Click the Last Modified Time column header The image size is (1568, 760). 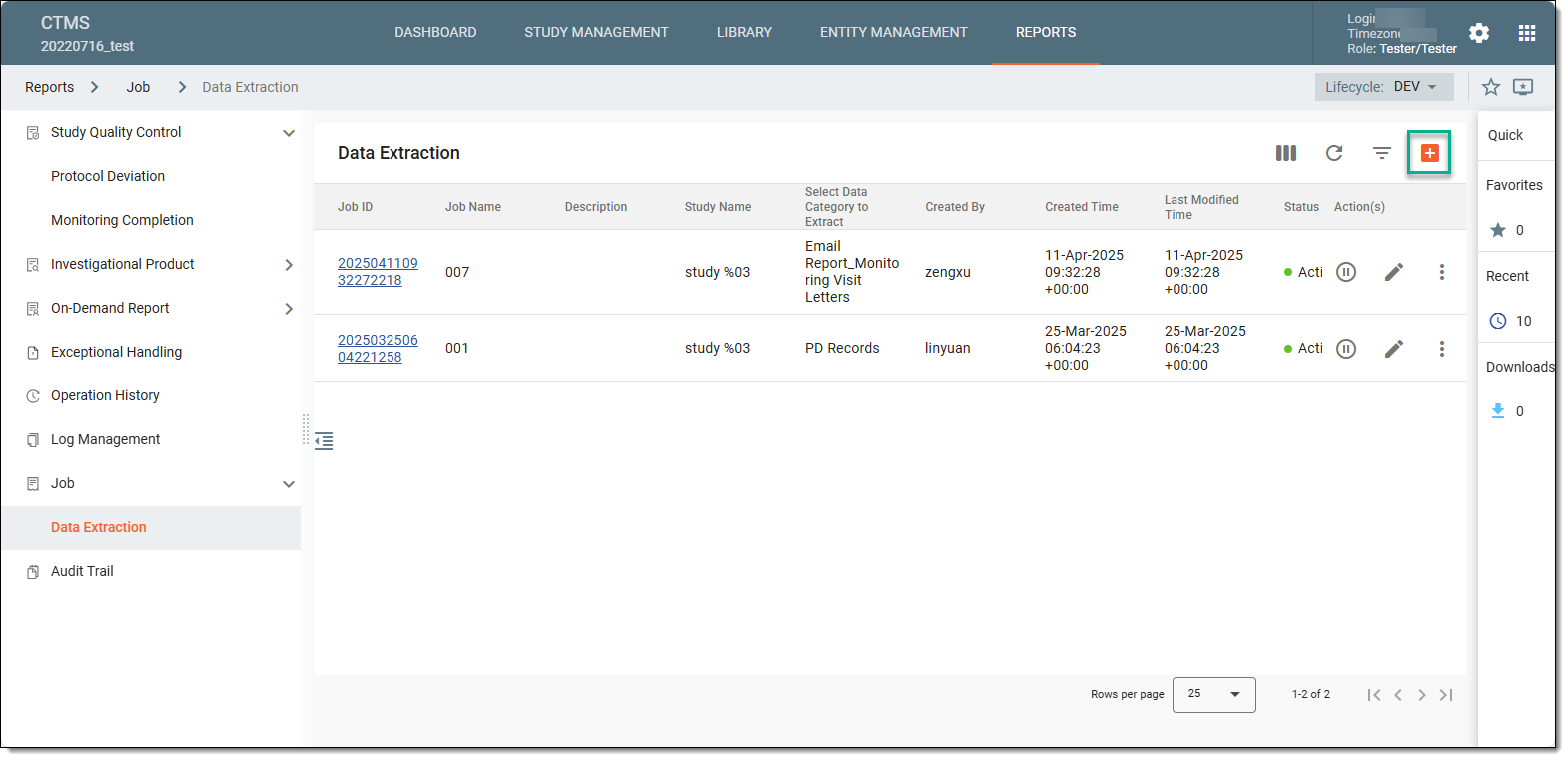click(1201, 207)
